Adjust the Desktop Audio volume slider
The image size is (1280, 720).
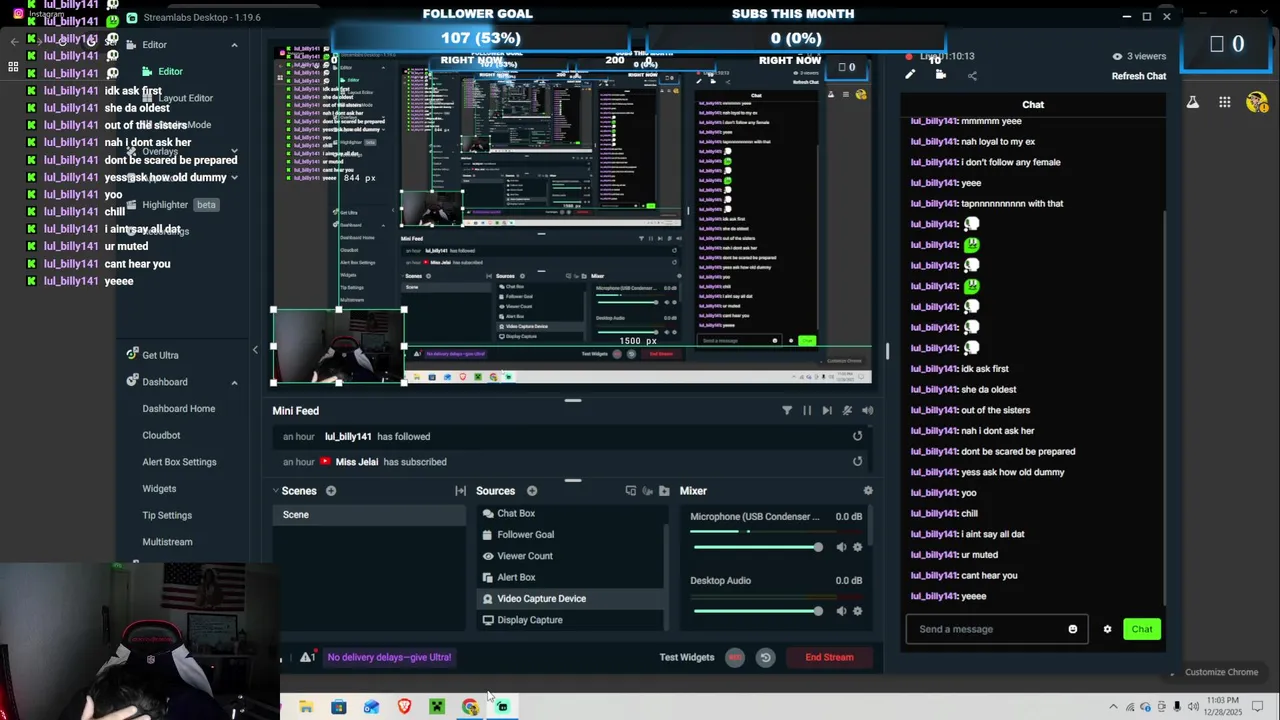coord(758,611)
